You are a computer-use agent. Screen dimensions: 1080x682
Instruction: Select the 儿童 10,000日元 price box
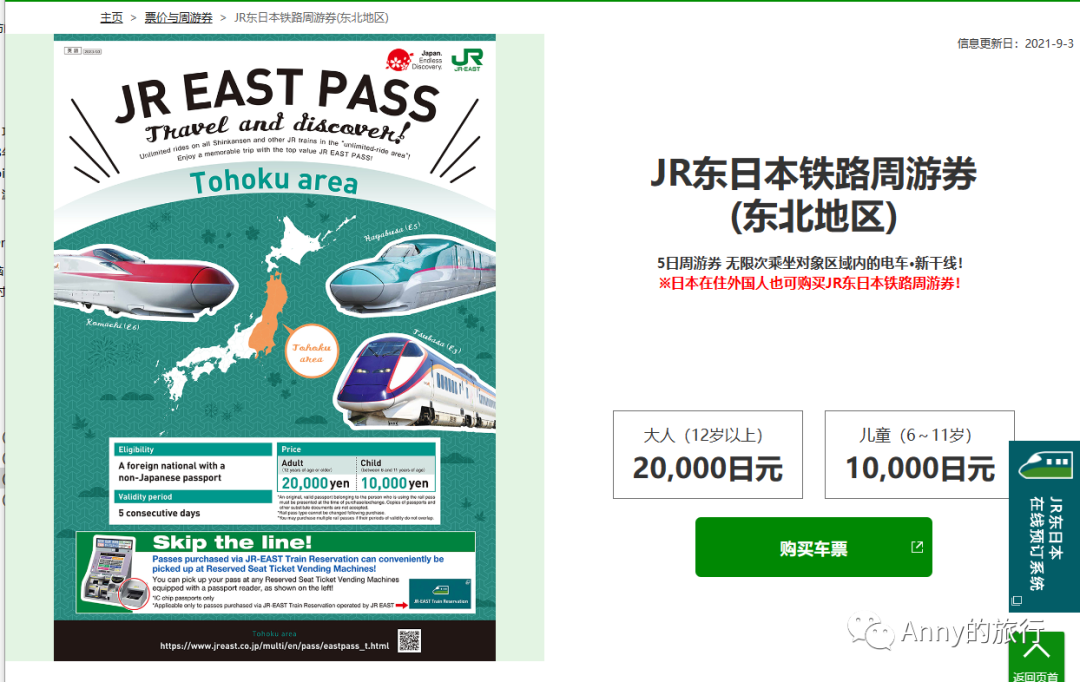click(x=920, y=455)
